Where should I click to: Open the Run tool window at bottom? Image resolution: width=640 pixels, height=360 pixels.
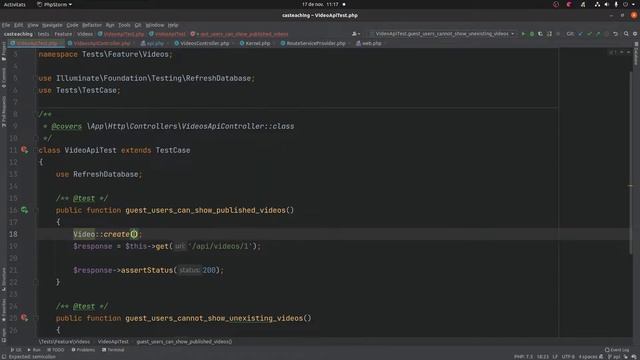[34, 350]
